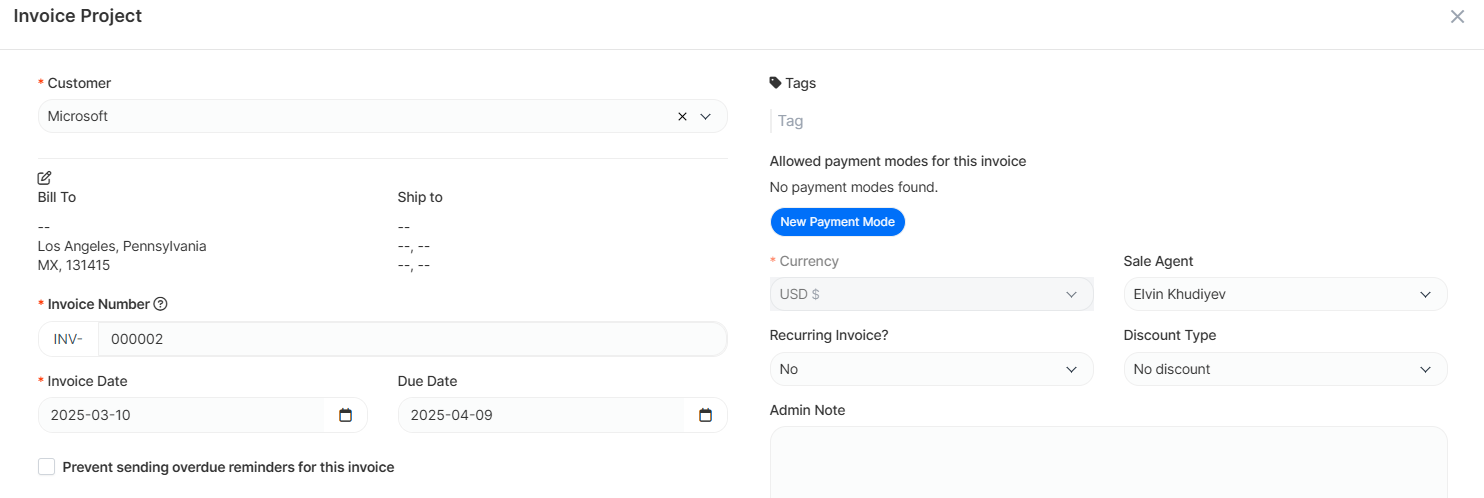The width and height of the screenshot is (1484, 498).
Task: Open the Invoice Date calendar picker
Action: point(345,415)
